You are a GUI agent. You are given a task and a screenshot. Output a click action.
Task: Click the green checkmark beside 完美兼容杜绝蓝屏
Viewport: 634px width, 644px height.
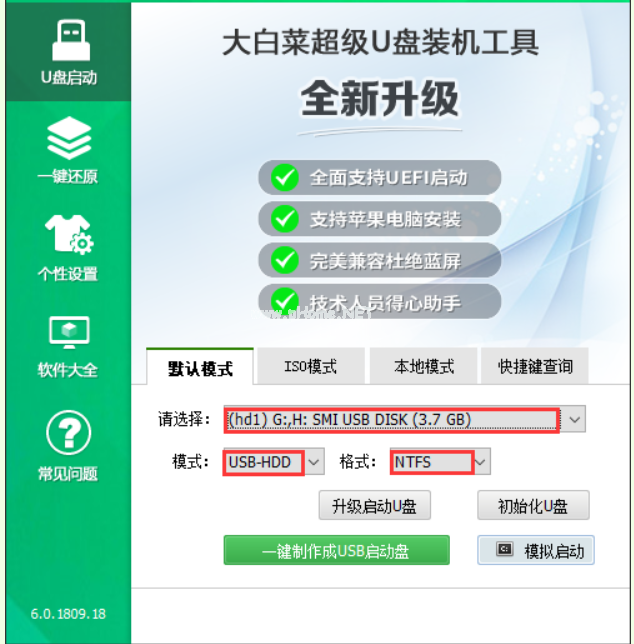coord(285,260)
